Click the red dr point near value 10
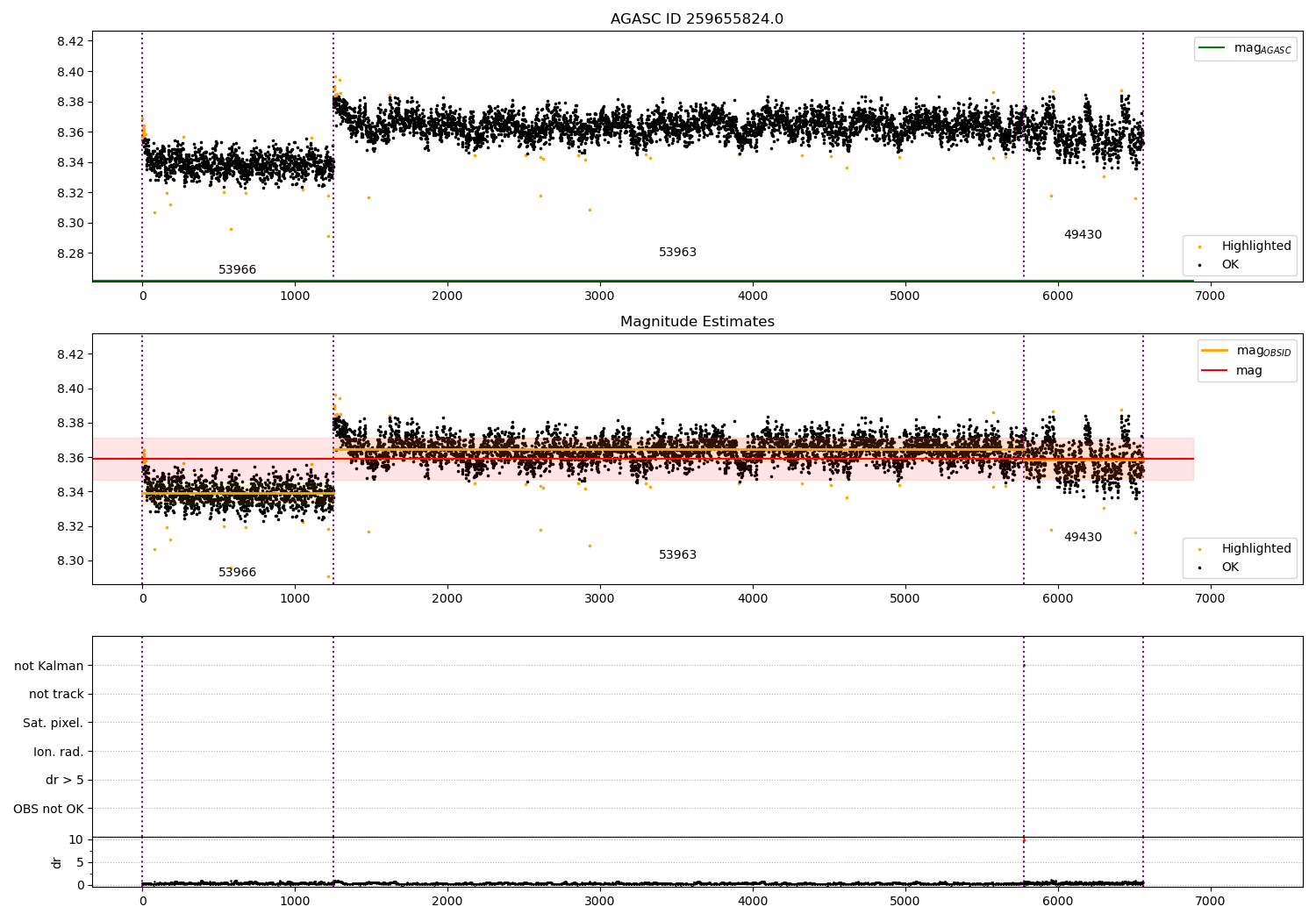 (x=1024, y=840)
